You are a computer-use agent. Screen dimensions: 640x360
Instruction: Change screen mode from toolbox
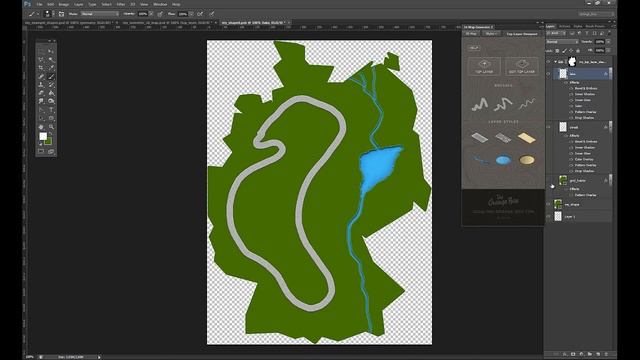[51, 151]
